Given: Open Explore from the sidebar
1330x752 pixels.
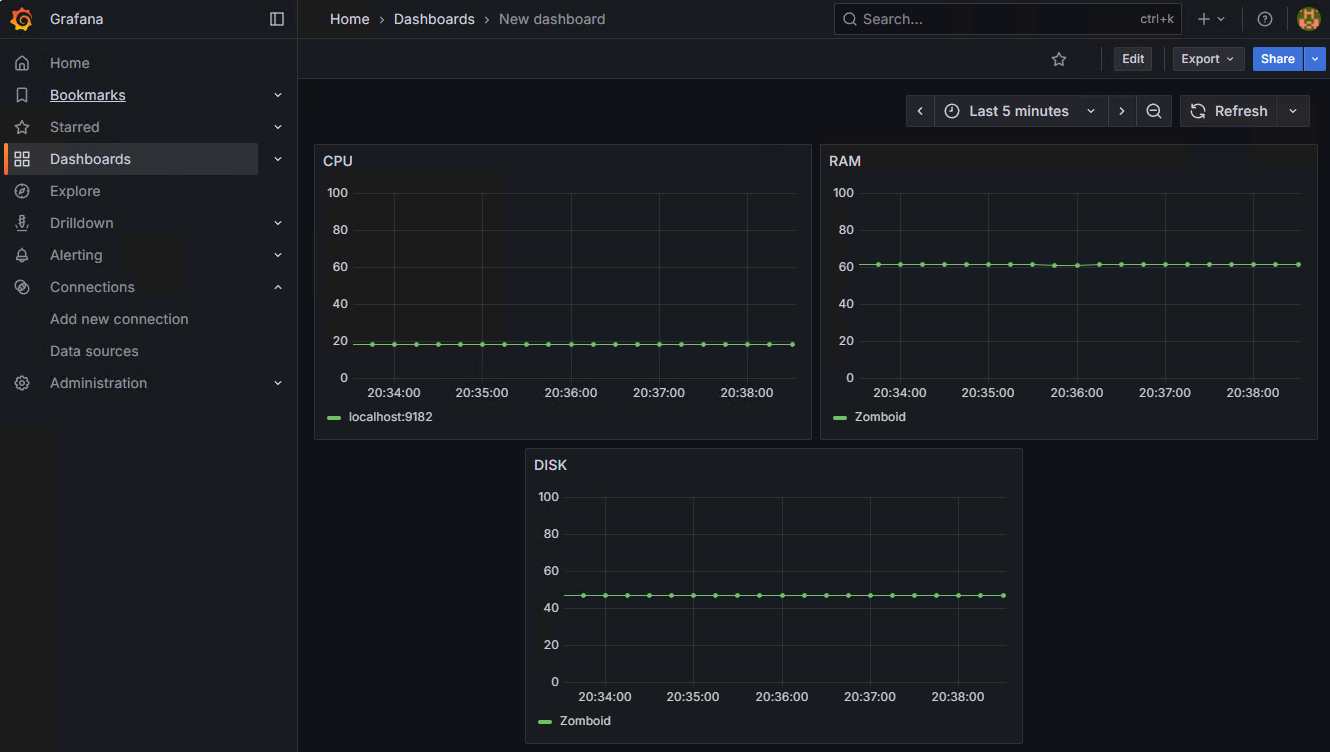Looking at the screenshot, I should pos(75,191).
